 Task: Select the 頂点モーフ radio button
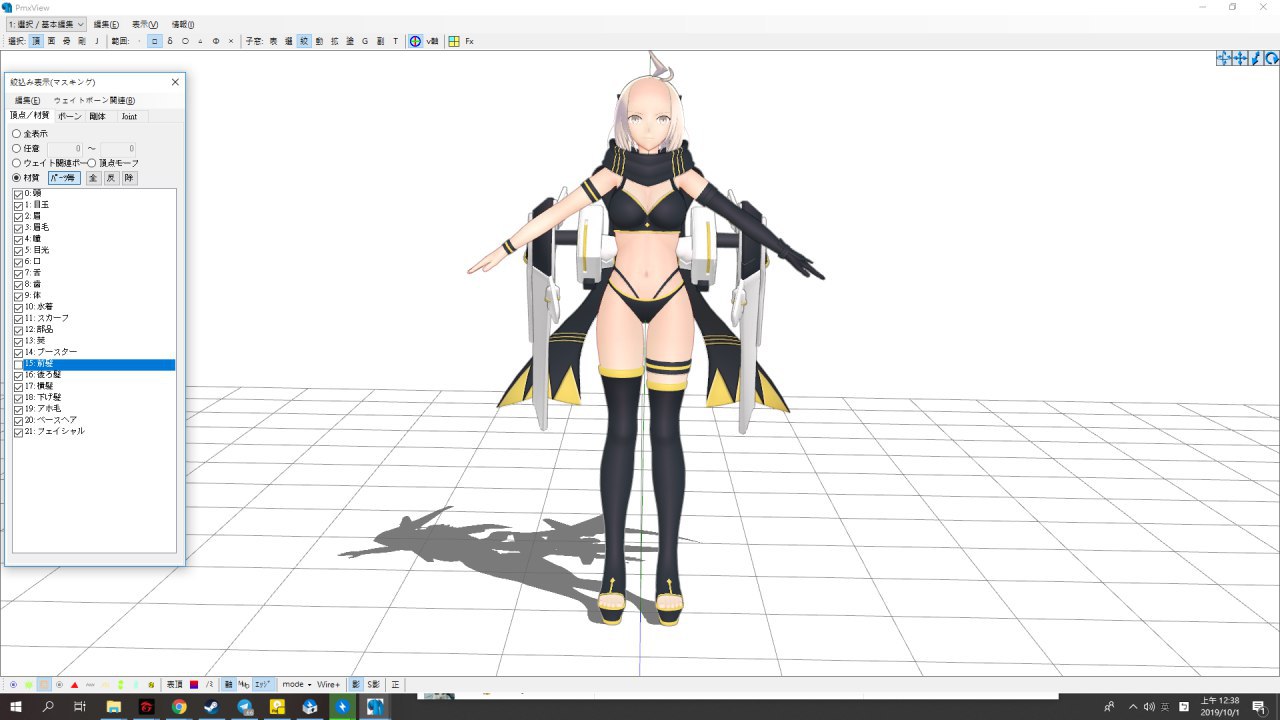92,163
